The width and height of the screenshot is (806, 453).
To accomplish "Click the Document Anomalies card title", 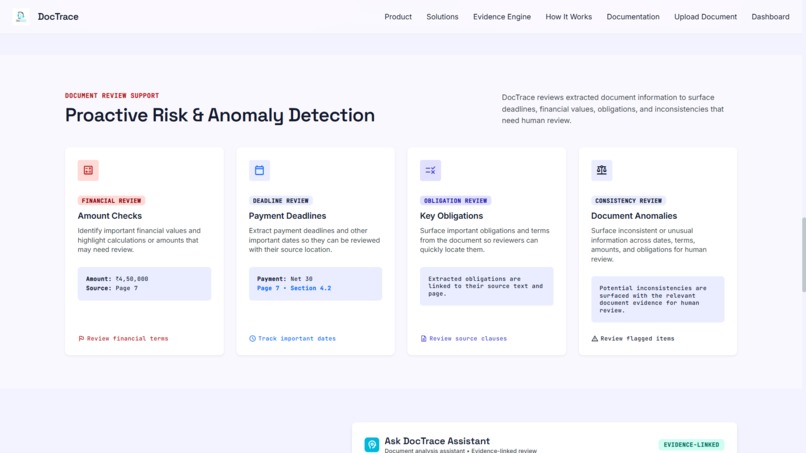I will (x=634, y=216).
